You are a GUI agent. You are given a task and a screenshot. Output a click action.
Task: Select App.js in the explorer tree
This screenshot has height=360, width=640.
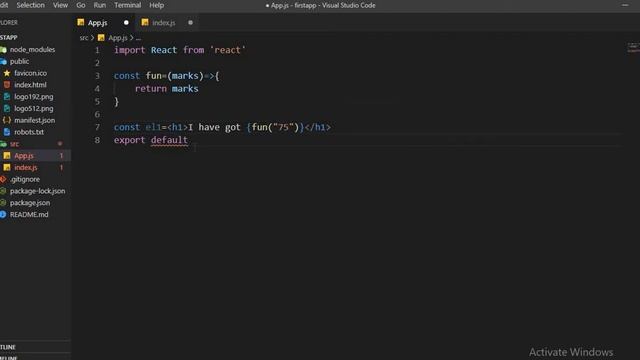(x=24, y=156)
